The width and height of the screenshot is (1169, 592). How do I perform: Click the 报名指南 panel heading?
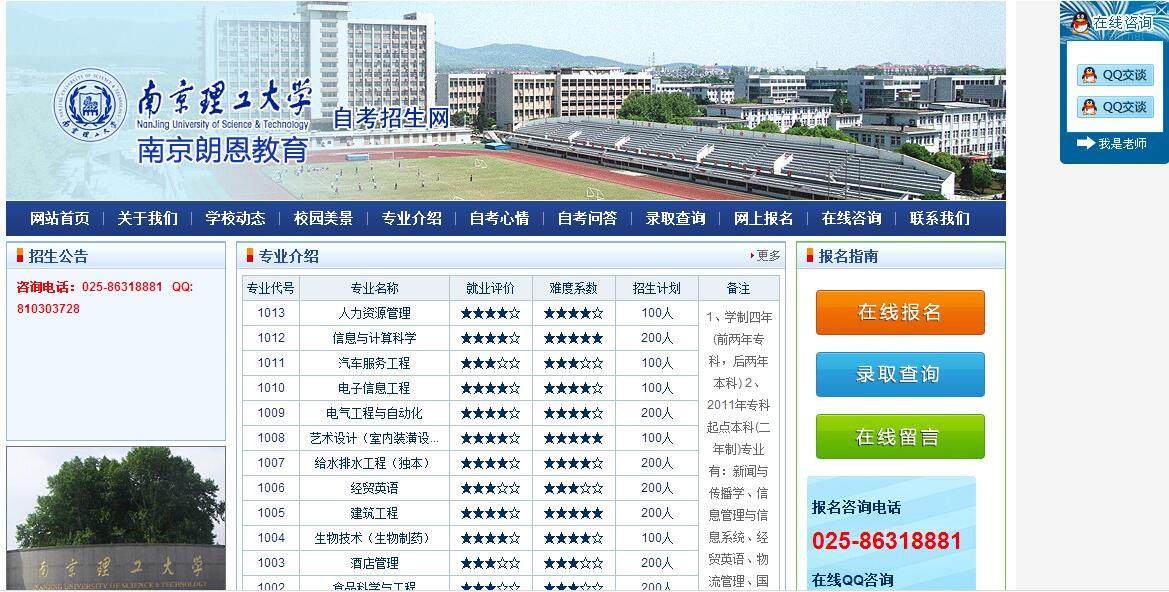(x=848, y=256)
